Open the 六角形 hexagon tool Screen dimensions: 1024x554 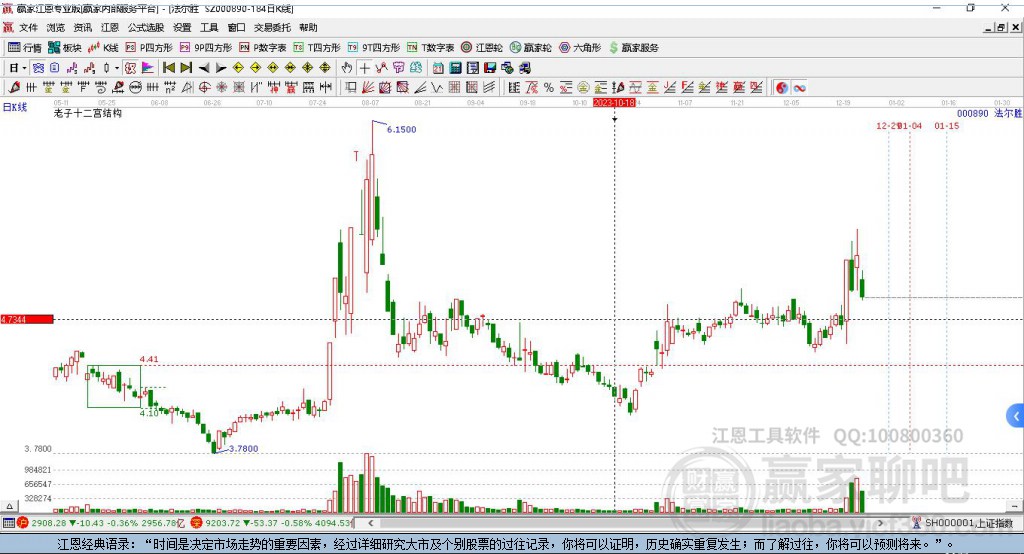click(580, 48)
